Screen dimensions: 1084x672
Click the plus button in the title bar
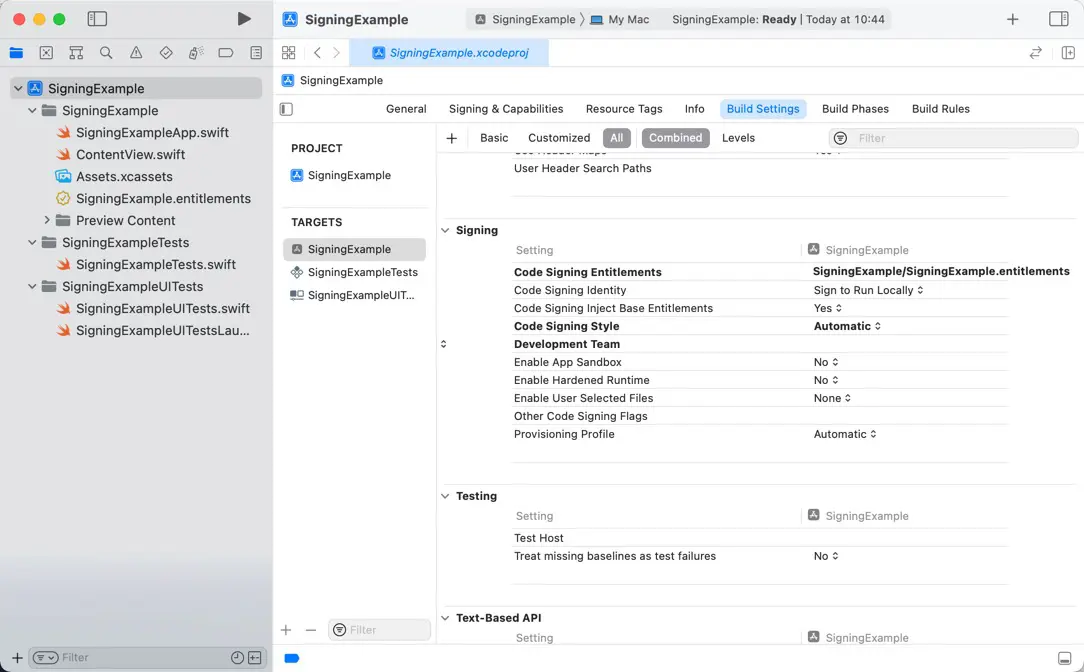pos(1012,19)
